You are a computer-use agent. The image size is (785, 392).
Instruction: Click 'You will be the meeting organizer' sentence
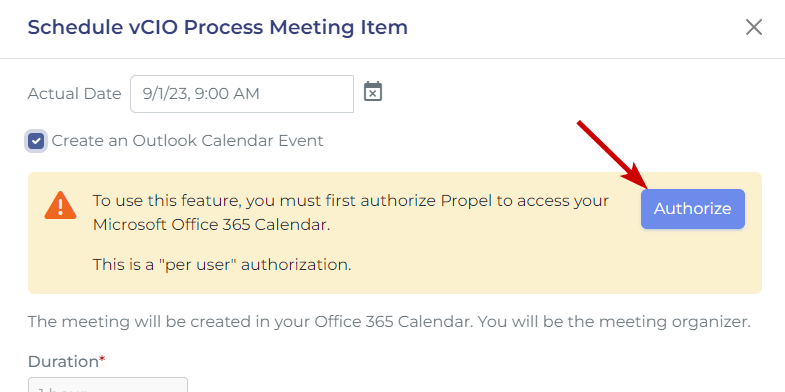point(614,321)
